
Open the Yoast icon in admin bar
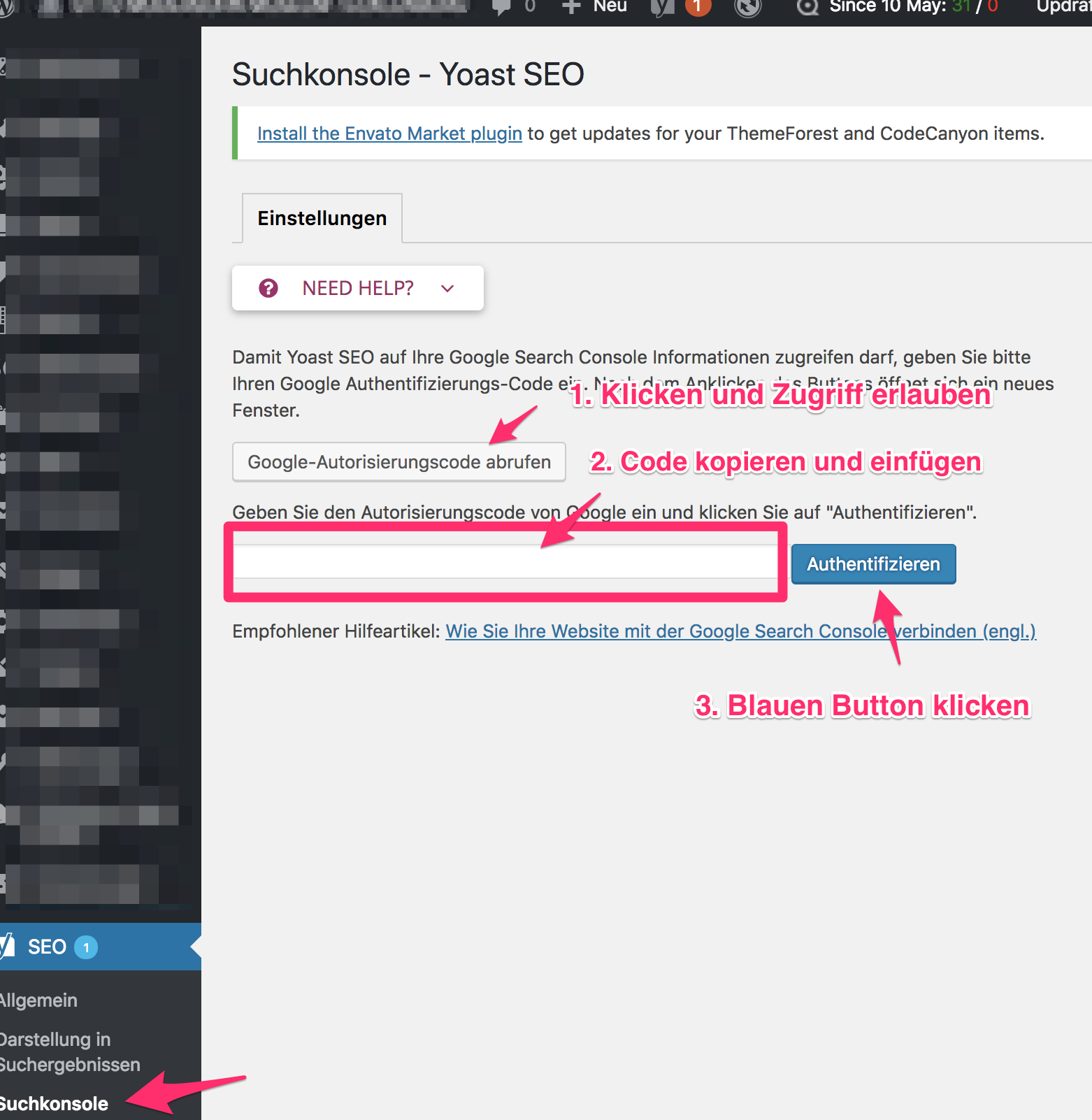[661, 7]
